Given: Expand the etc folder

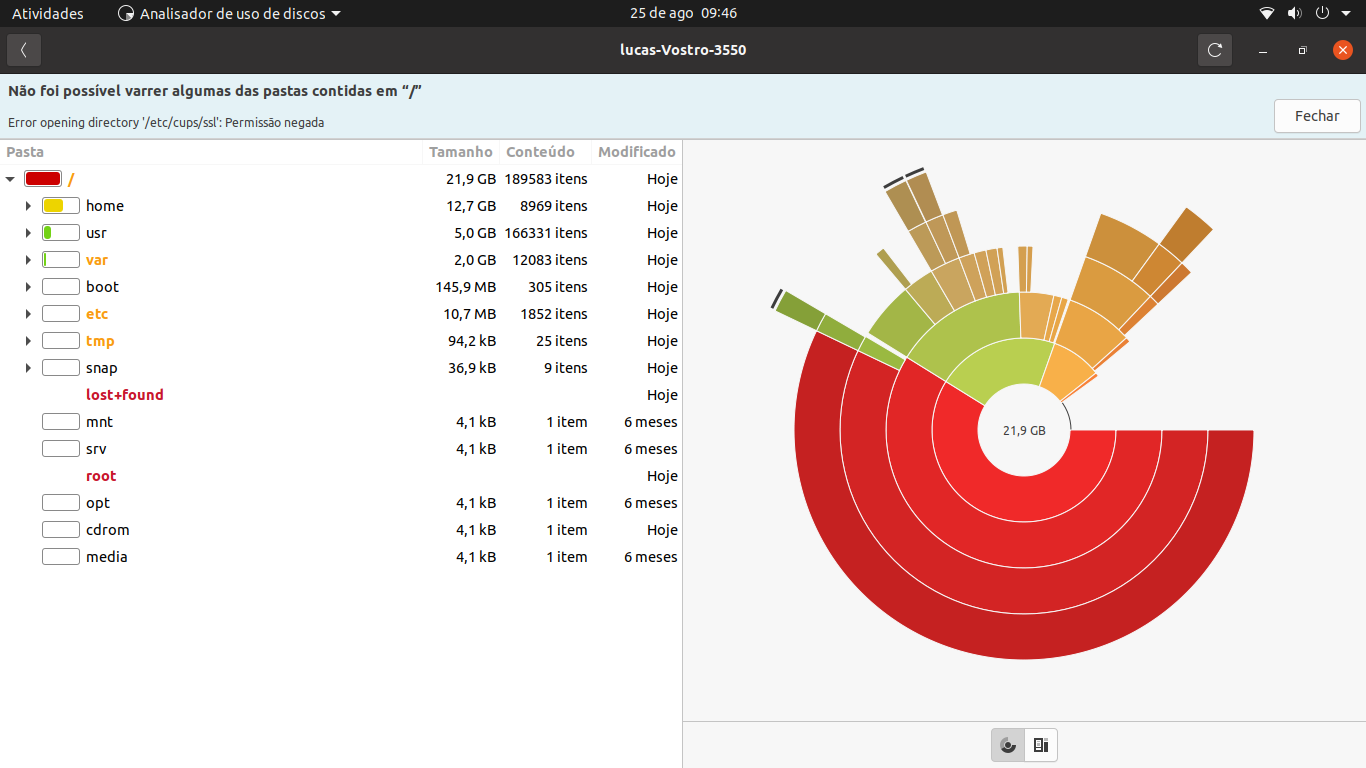Looking at the screenshot, I should pyautogui.click(x=28, y=314).
